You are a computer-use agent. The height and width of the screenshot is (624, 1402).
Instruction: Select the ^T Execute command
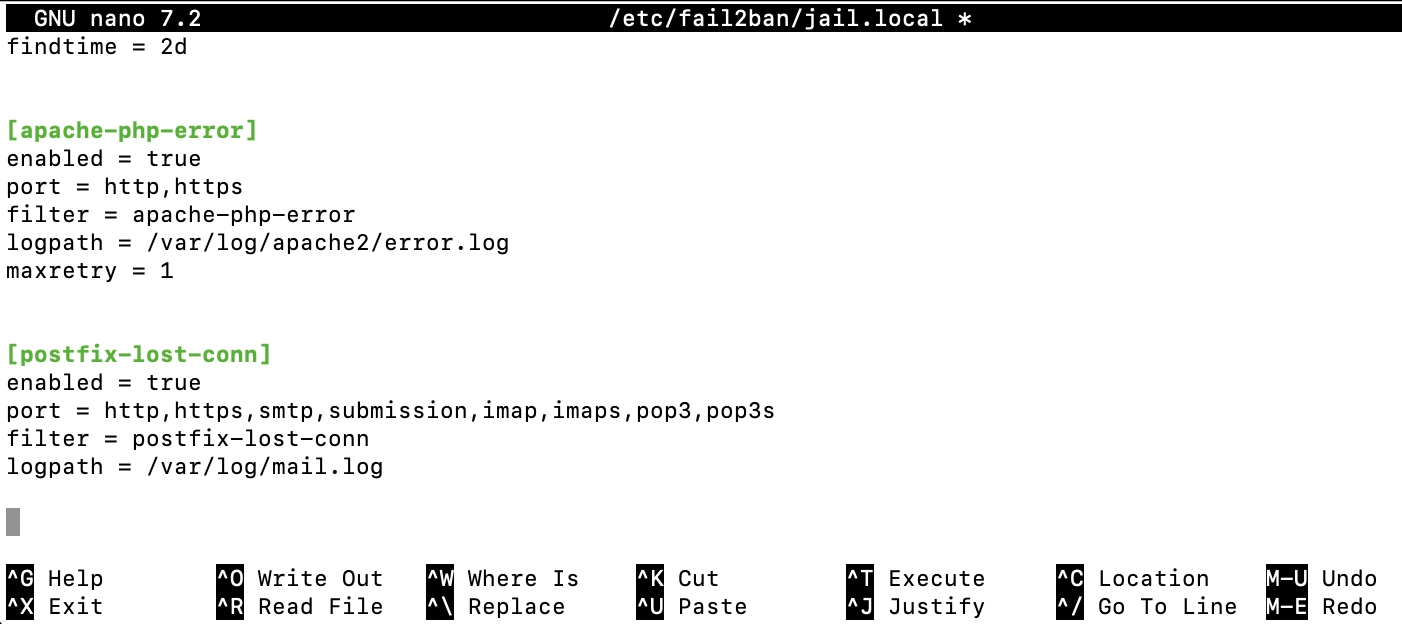[x=915, y=579]
